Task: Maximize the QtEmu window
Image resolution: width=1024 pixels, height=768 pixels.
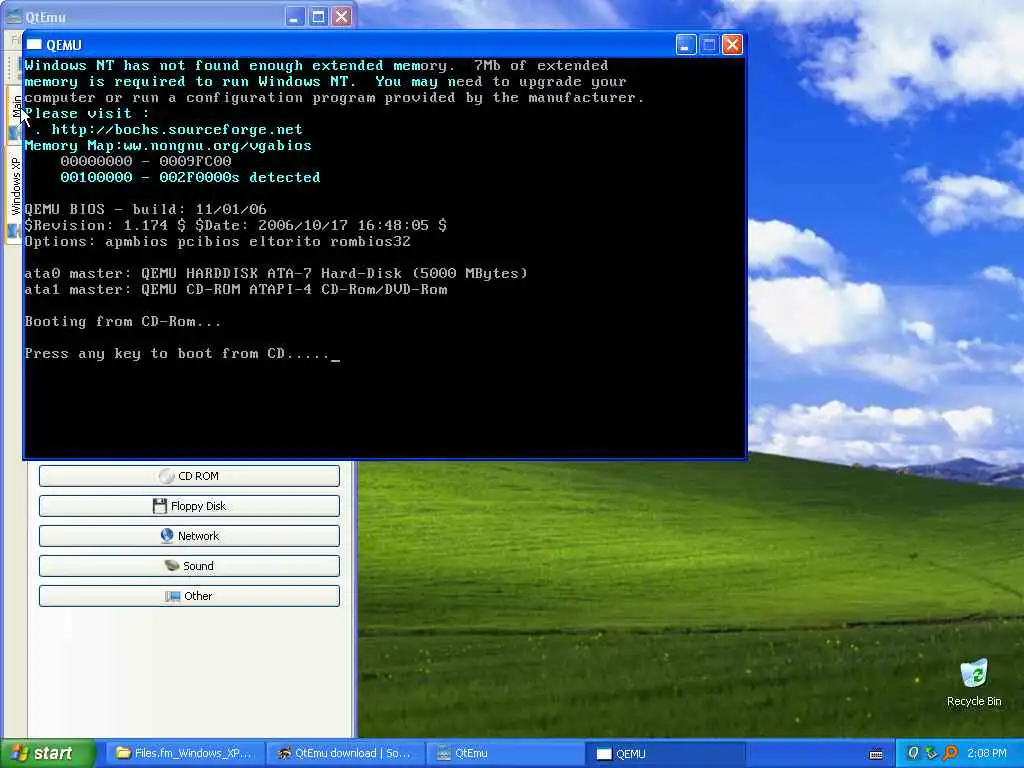Action: pyautogui.click(x=318, y=16)
